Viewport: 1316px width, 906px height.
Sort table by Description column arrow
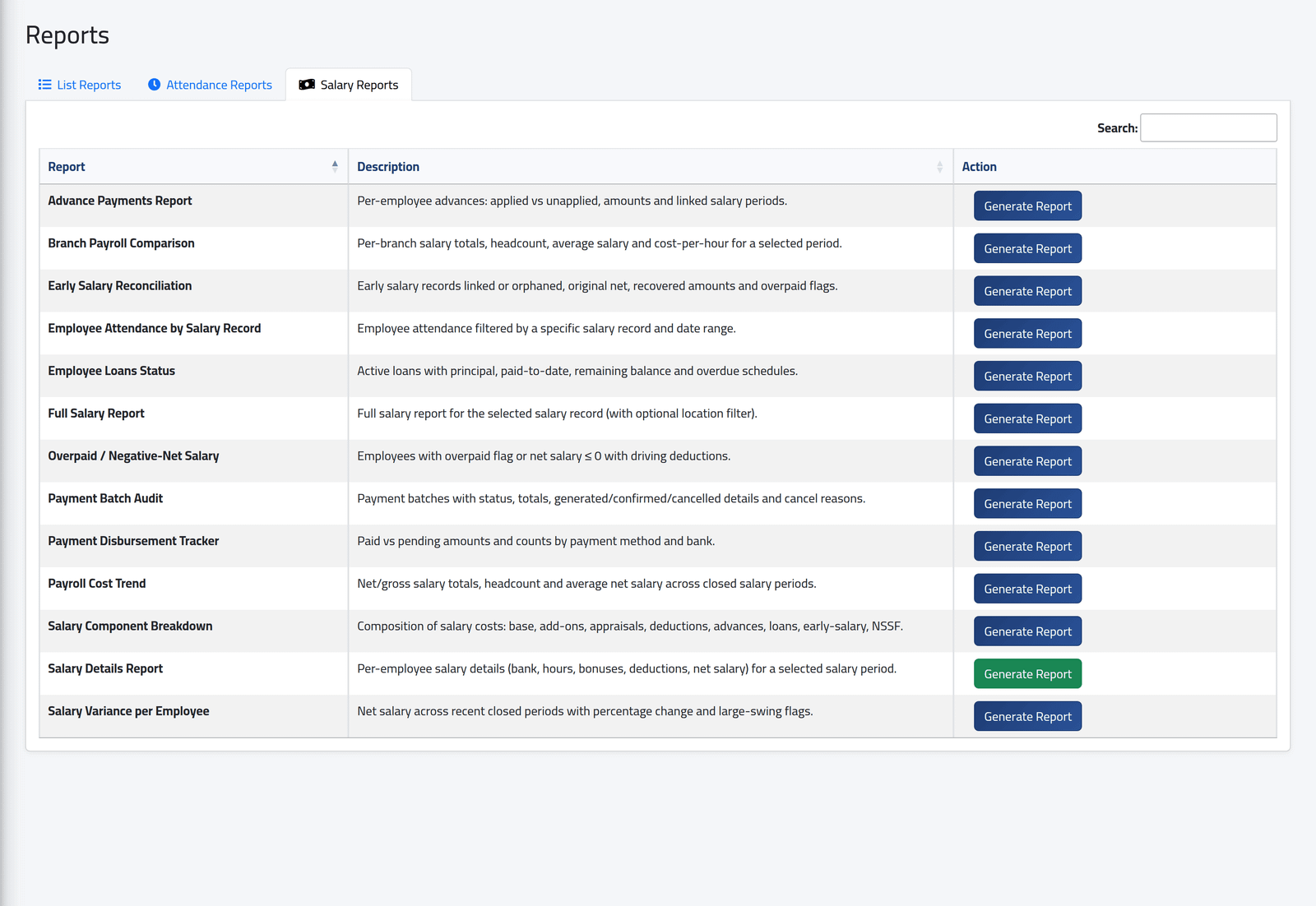tap(939, 167)
